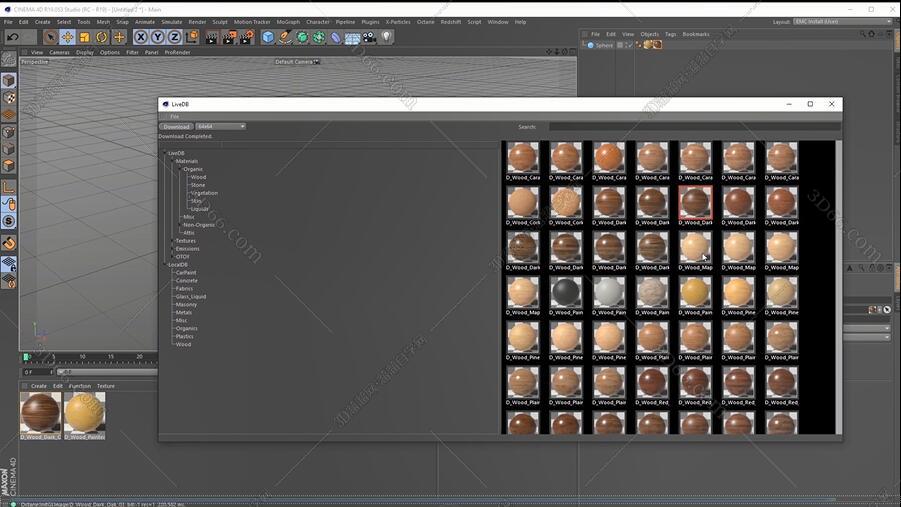Toggle X-axis lock
901x507 pixels.
(141, 37)
